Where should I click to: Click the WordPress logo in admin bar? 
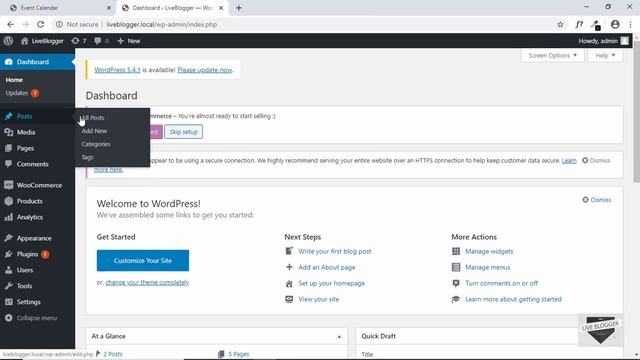click(x=8, y=41)
